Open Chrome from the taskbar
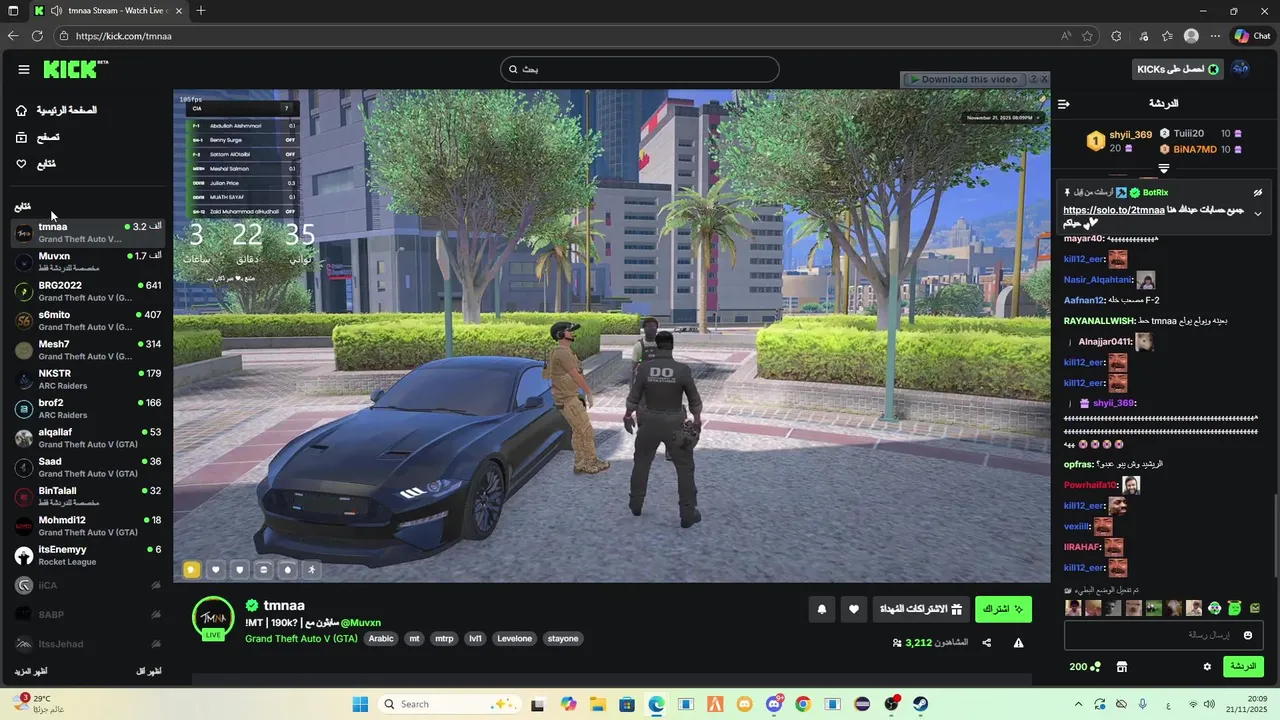The width and height of the screenshot is (1280, 720). point(803,704)
